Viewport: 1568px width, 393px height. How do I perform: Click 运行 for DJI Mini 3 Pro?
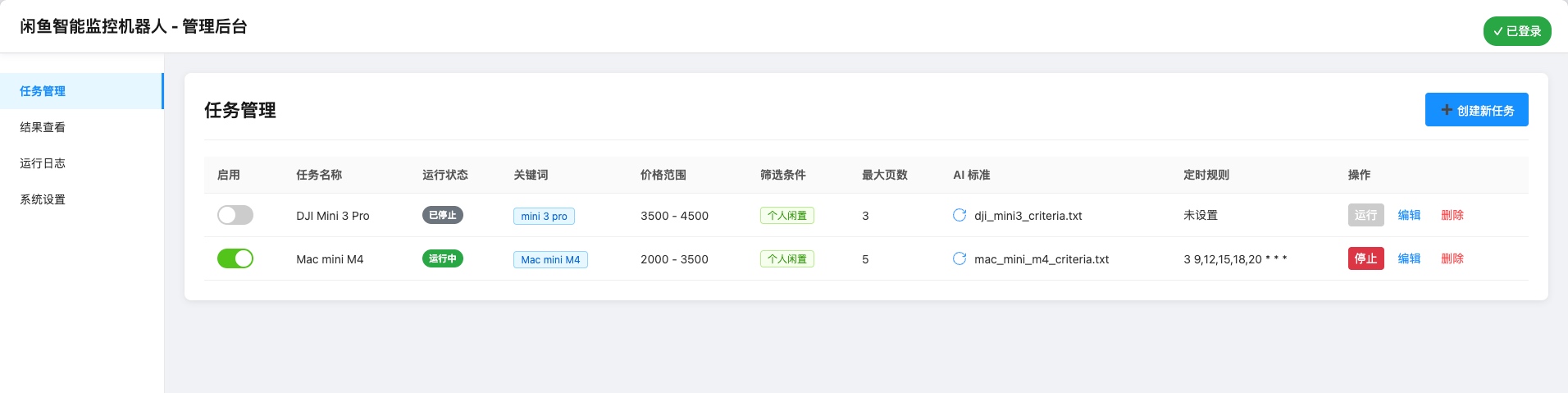click(1366, 215)
